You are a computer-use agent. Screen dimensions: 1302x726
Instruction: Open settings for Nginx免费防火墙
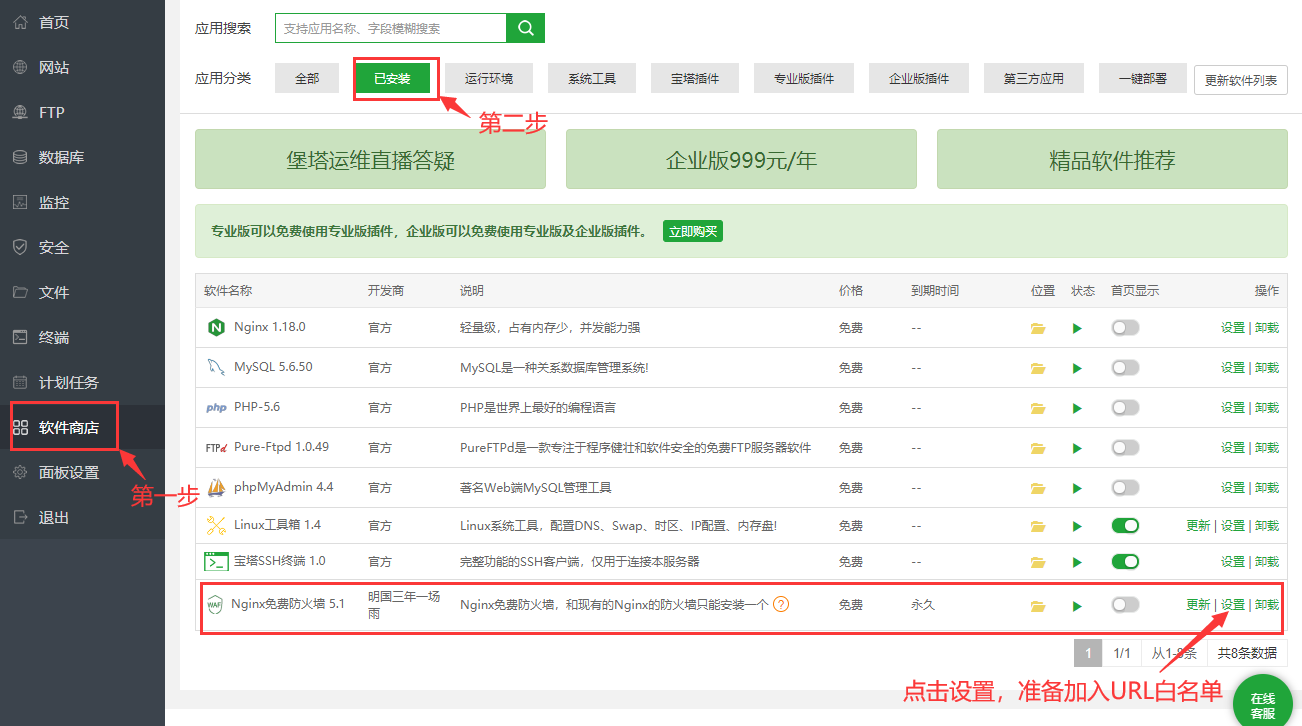(x=1233, y=605)
